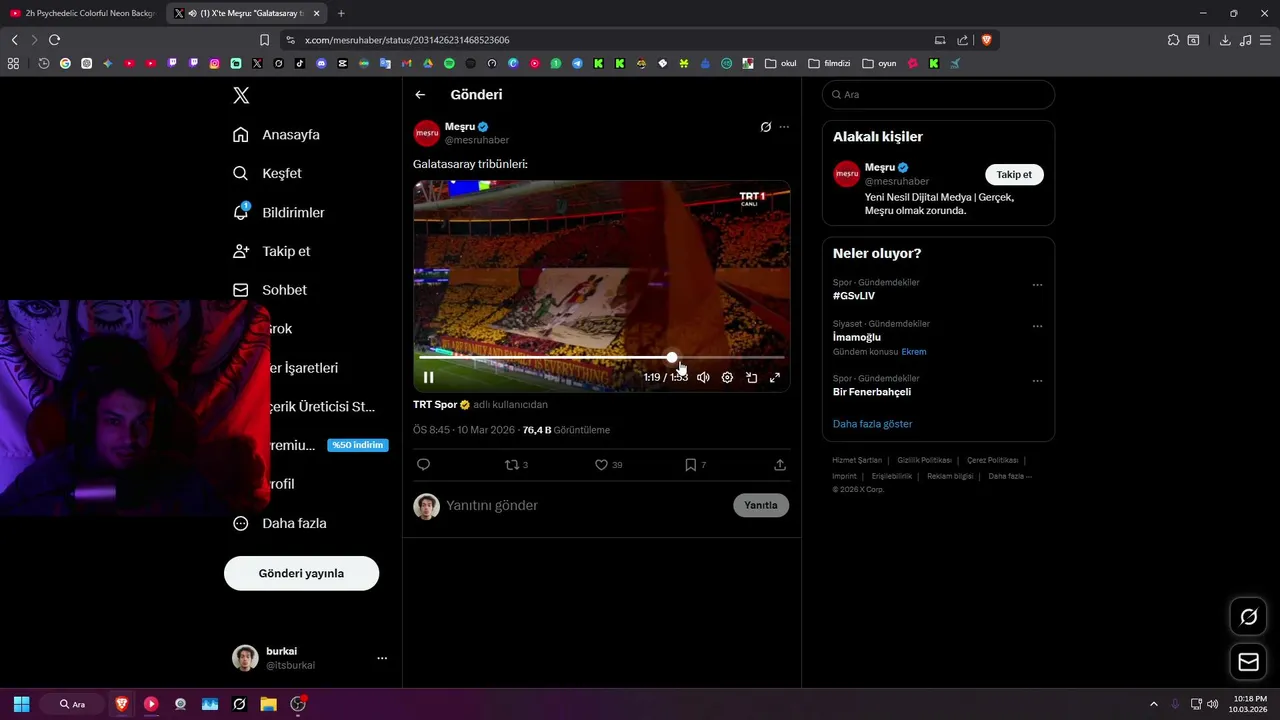This screenshot has height=720, width=1280.
Task: Open Meşru profile avatar on the post
Action: 427,133
